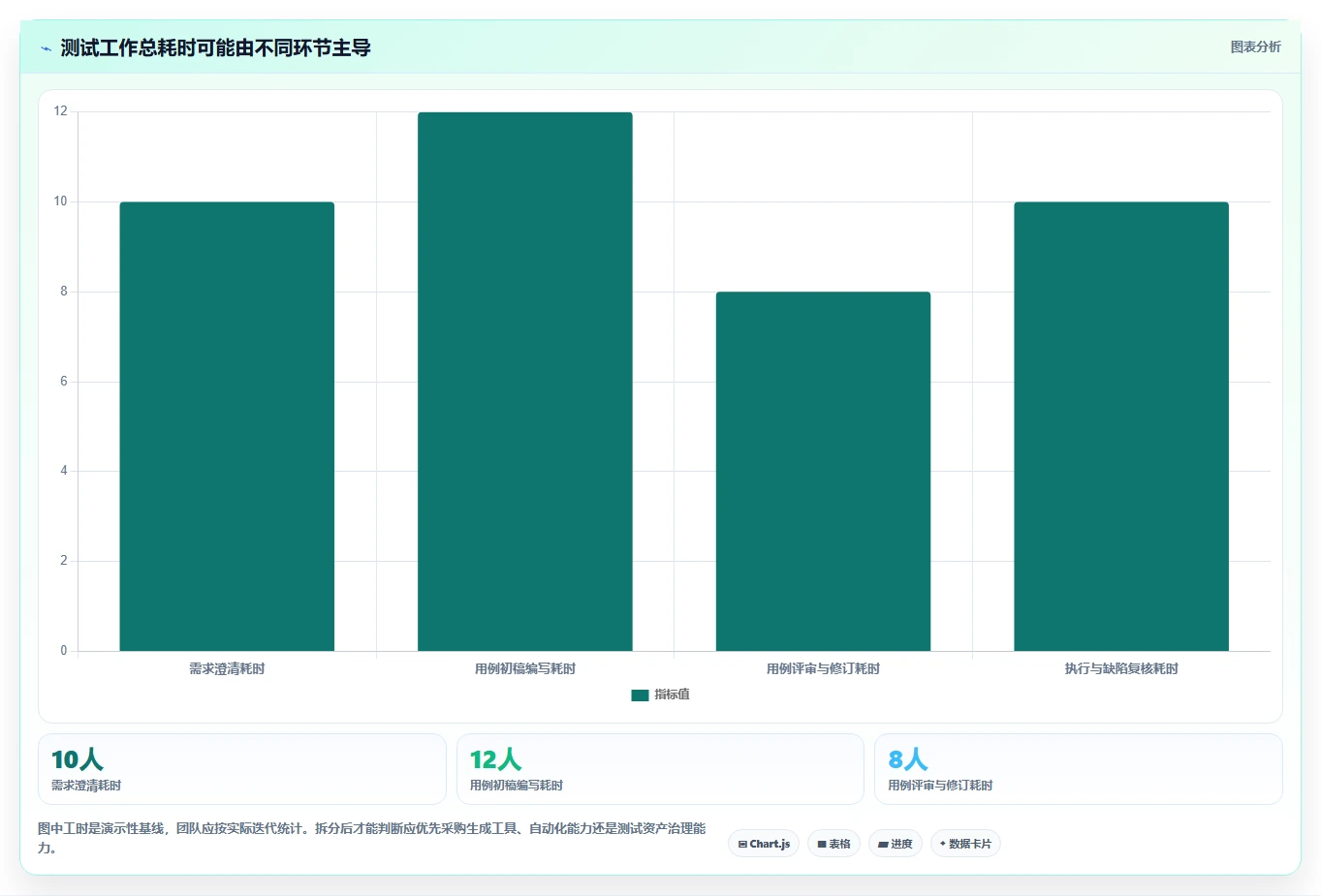1321x896 pixels.
Task: Click the y-axis value 4
Action: (64, 471)
